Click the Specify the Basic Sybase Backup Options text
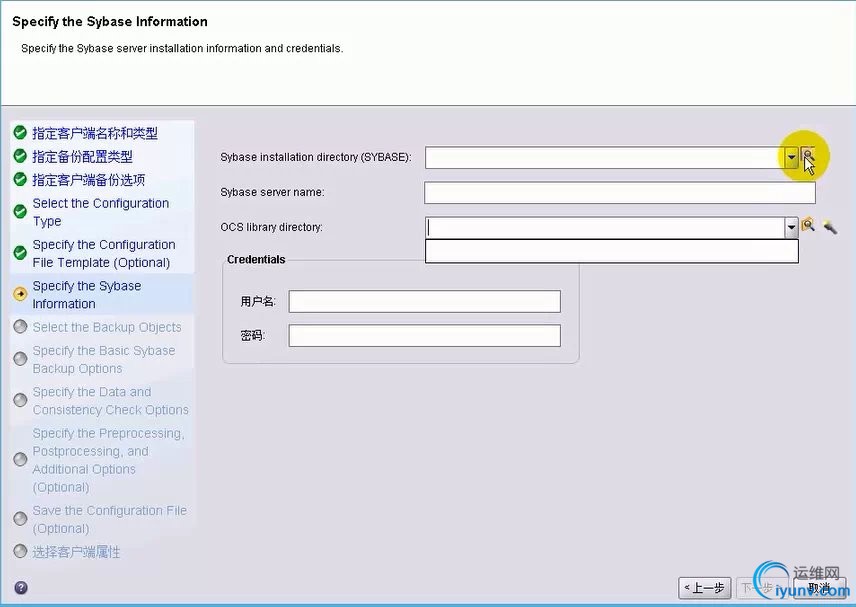856x607 pixels. (x=104, y=359)
